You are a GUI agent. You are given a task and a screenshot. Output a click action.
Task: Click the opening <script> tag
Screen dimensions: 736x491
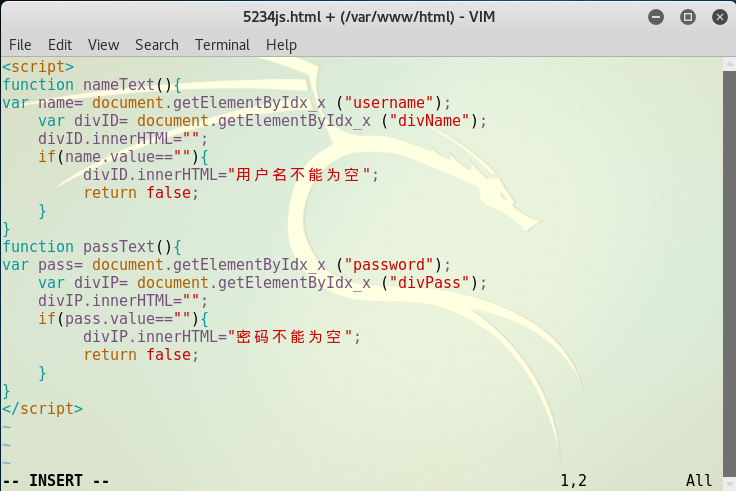pos(38,67)
